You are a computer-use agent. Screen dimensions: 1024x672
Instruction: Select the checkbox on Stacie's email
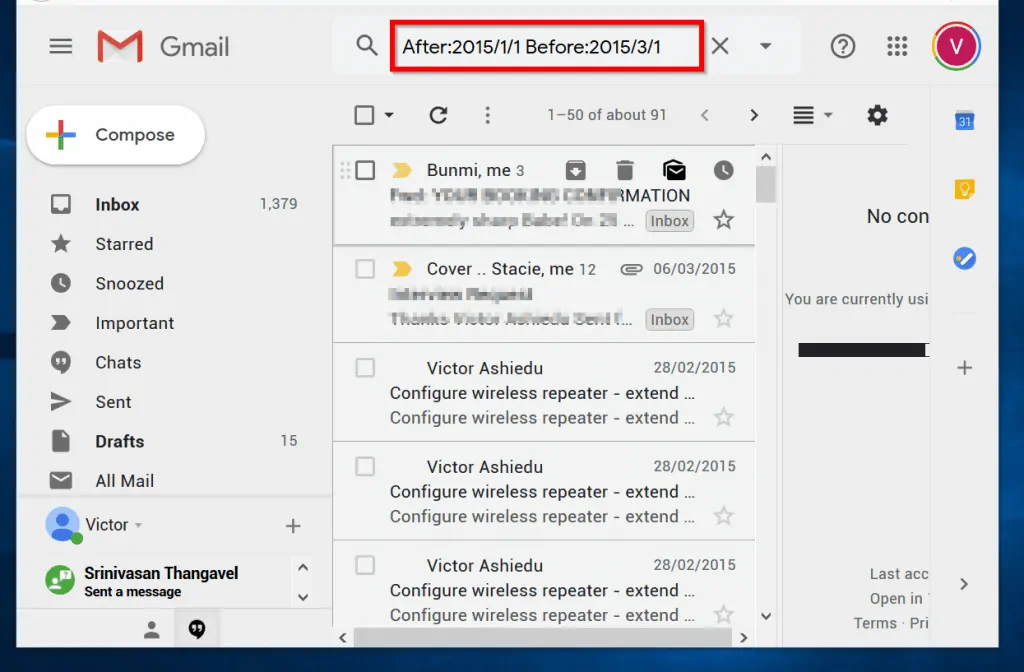point(364,269)
